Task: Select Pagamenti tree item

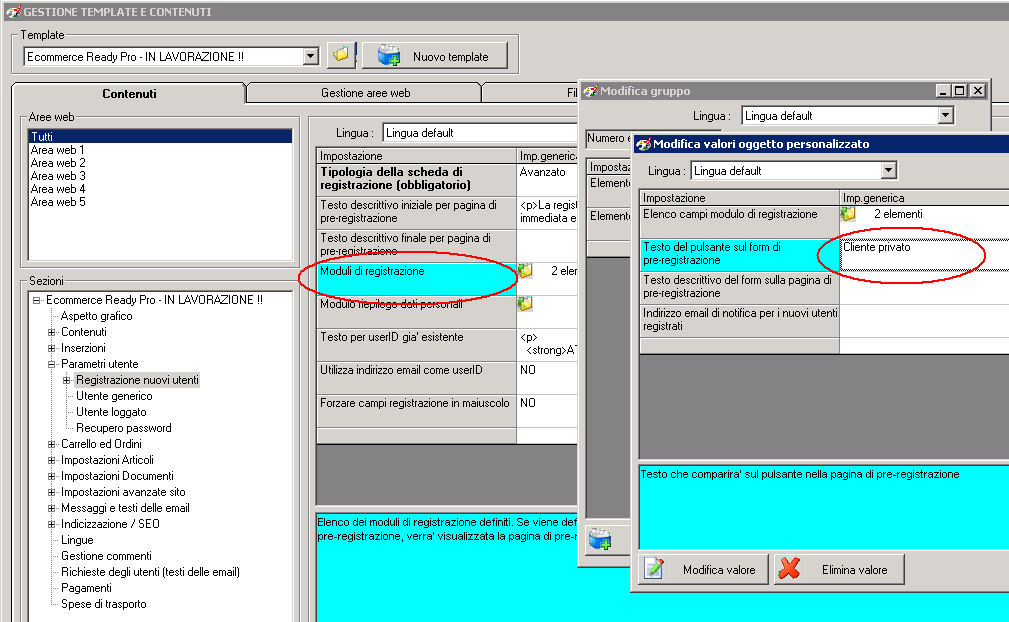Action: coord(86,588)
